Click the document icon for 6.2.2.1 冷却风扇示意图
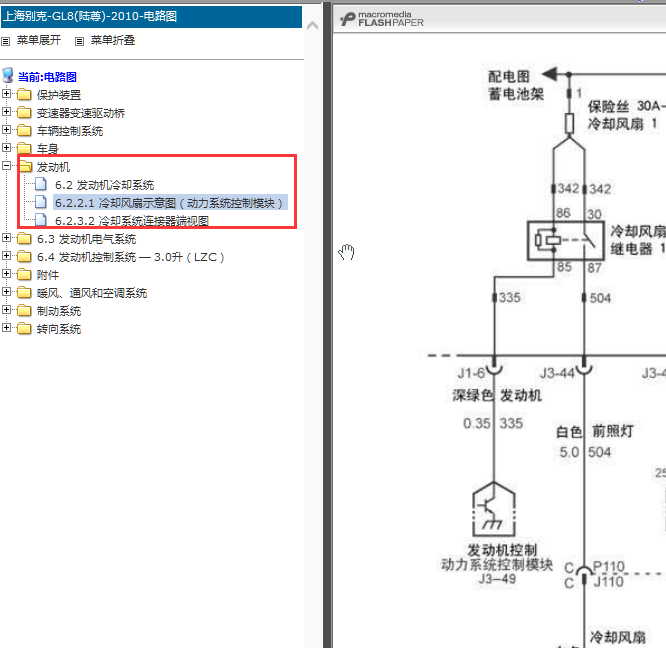The image size is (666, 648). point(41,202)
